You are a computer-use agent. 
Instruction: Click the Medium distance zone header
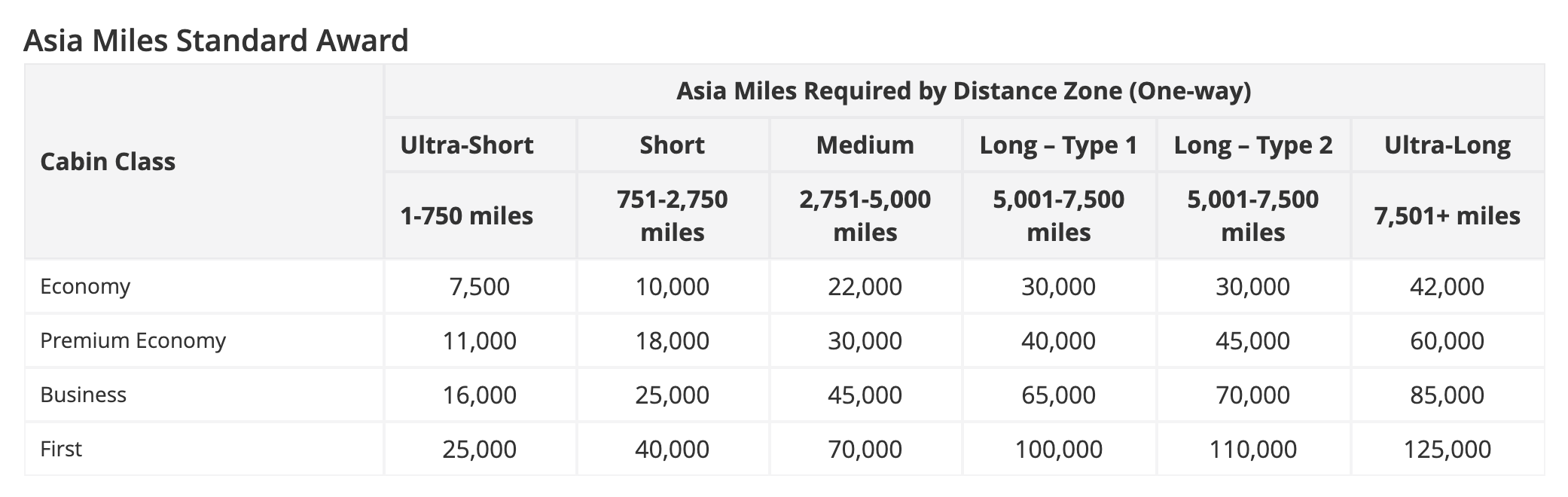pyautogui.click(x=865, y=145)
